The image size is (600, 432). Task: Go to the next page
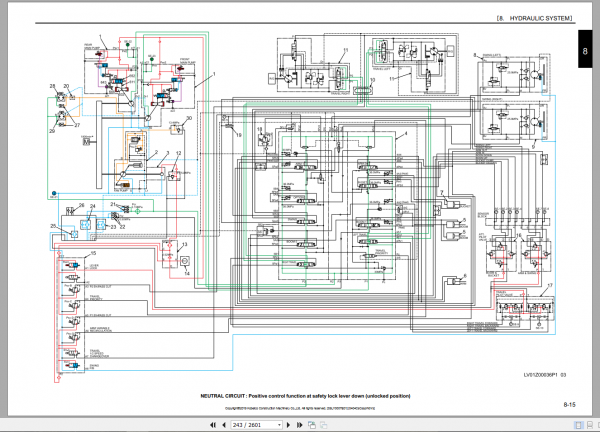coord(289,425)
